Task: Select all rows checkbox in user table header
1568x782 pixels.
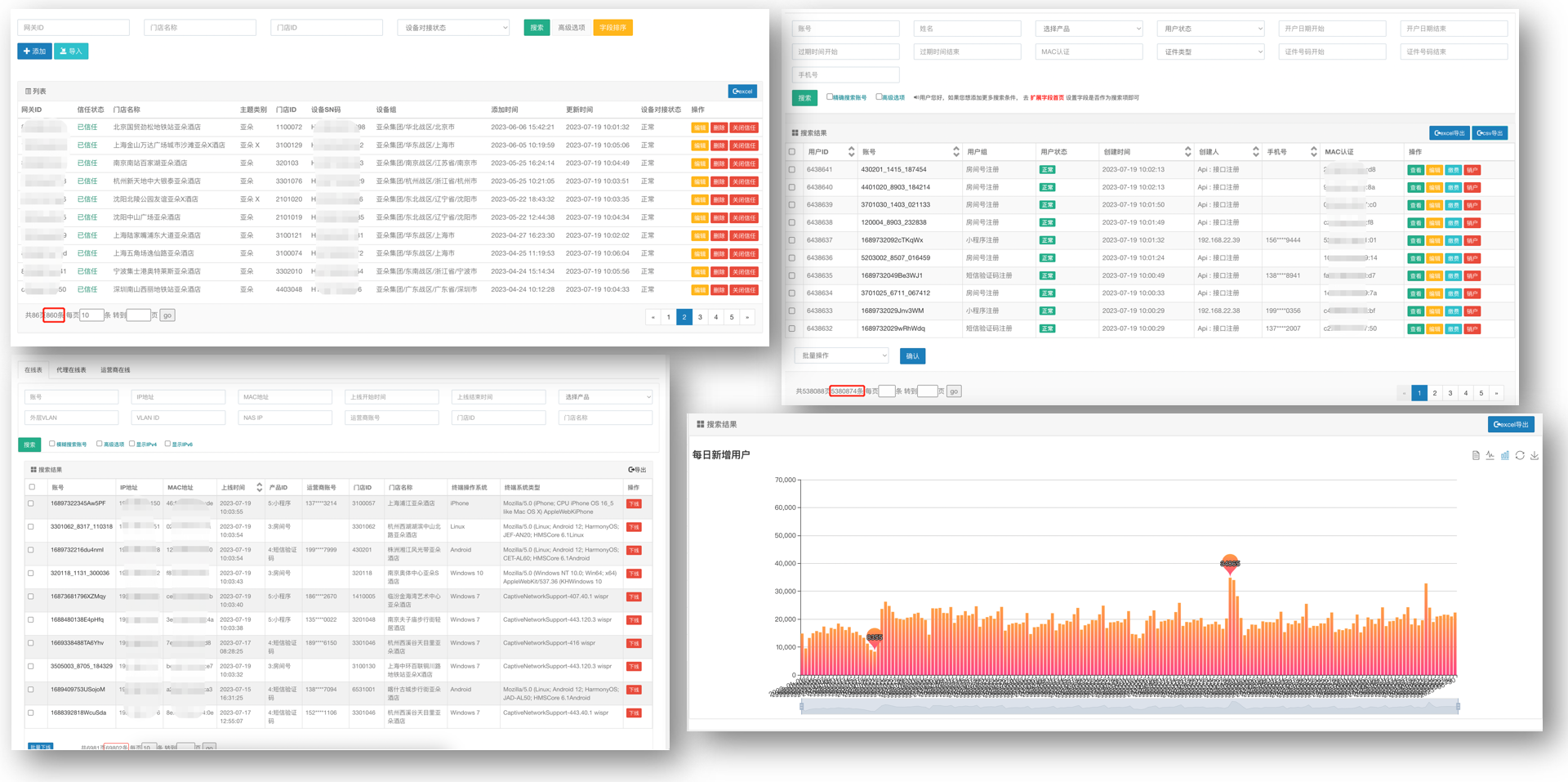Action: pos(791,152)
